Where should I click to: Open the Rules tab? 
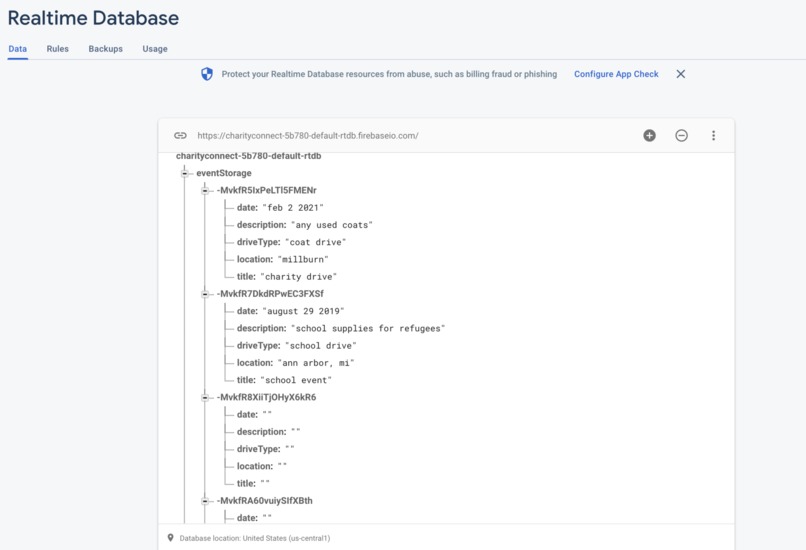tap(58, 49)
